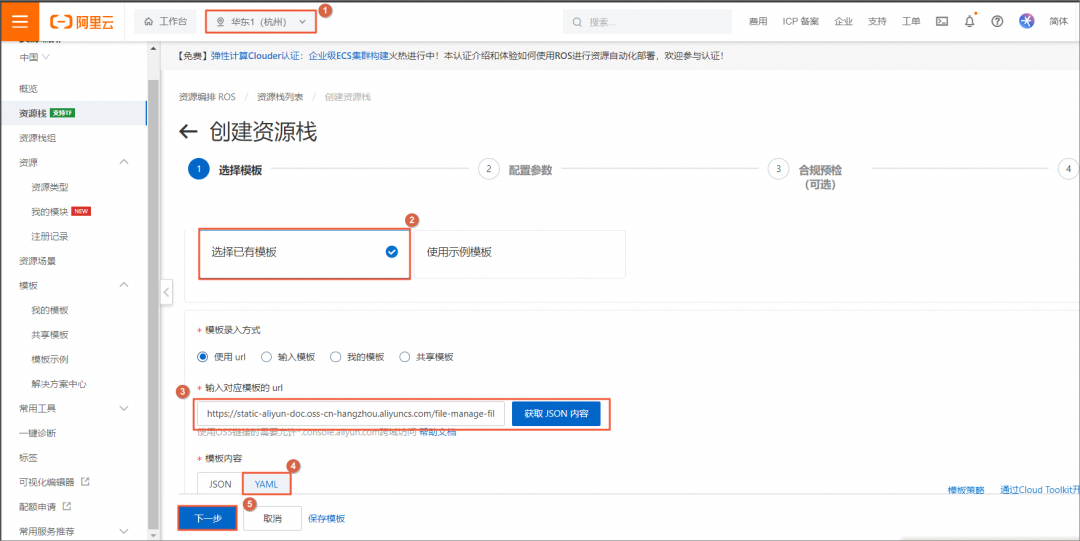The image size is (1080, 541).
Task: Click the Alibaba Cloud logo
Action: pos(82,22)
